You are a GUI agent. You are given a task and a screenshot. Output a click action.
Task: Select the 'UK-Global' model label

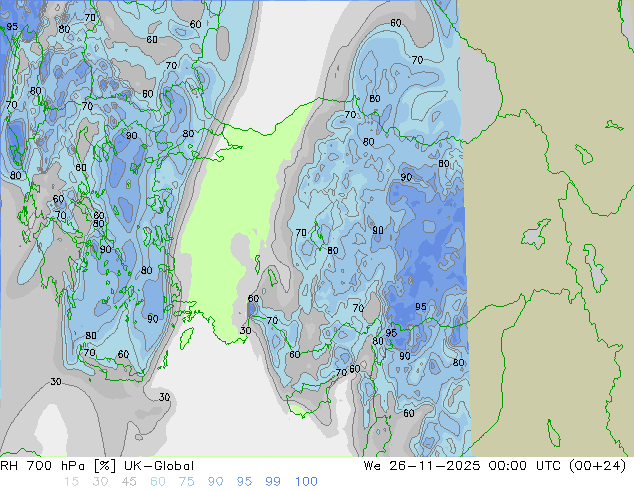tap(159, 466)
